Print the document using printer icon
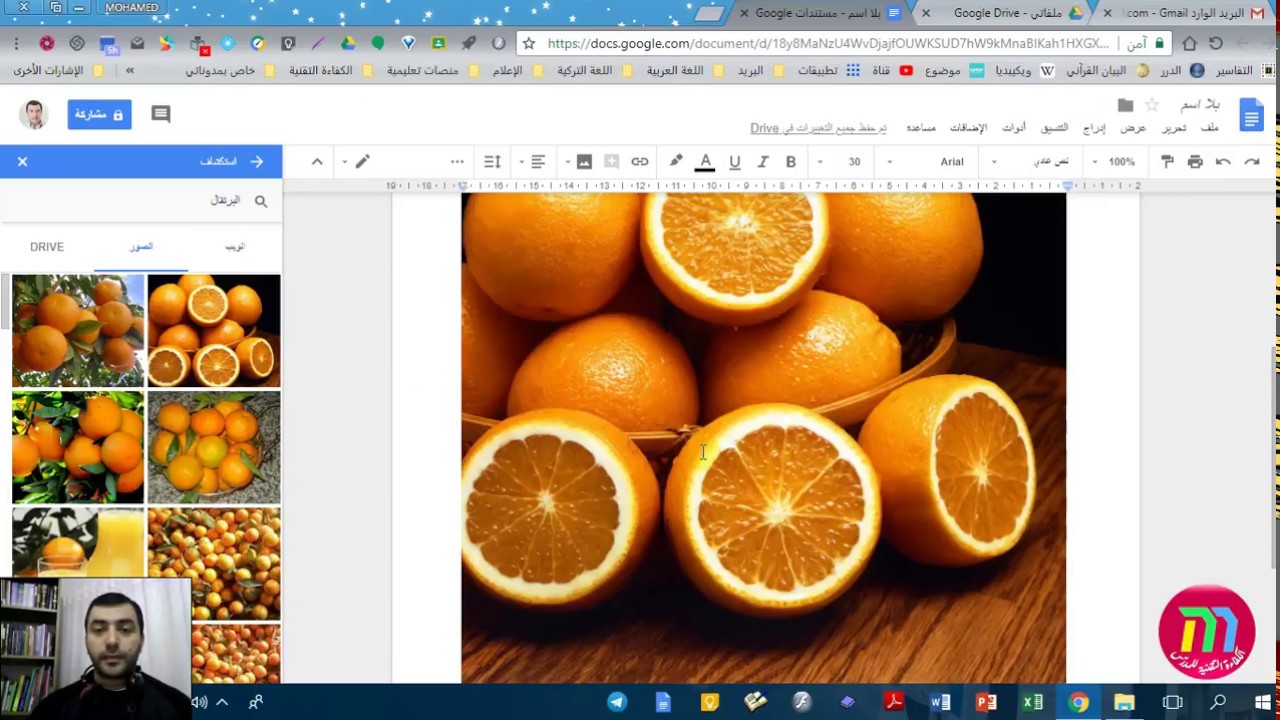 (x=1195, y=162)
